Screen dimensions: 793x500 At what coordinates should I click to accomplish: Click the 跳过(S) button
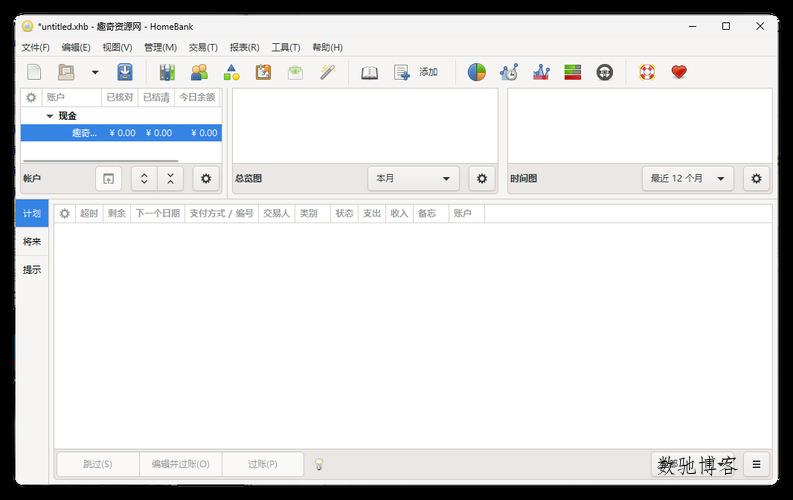(98, 464)
